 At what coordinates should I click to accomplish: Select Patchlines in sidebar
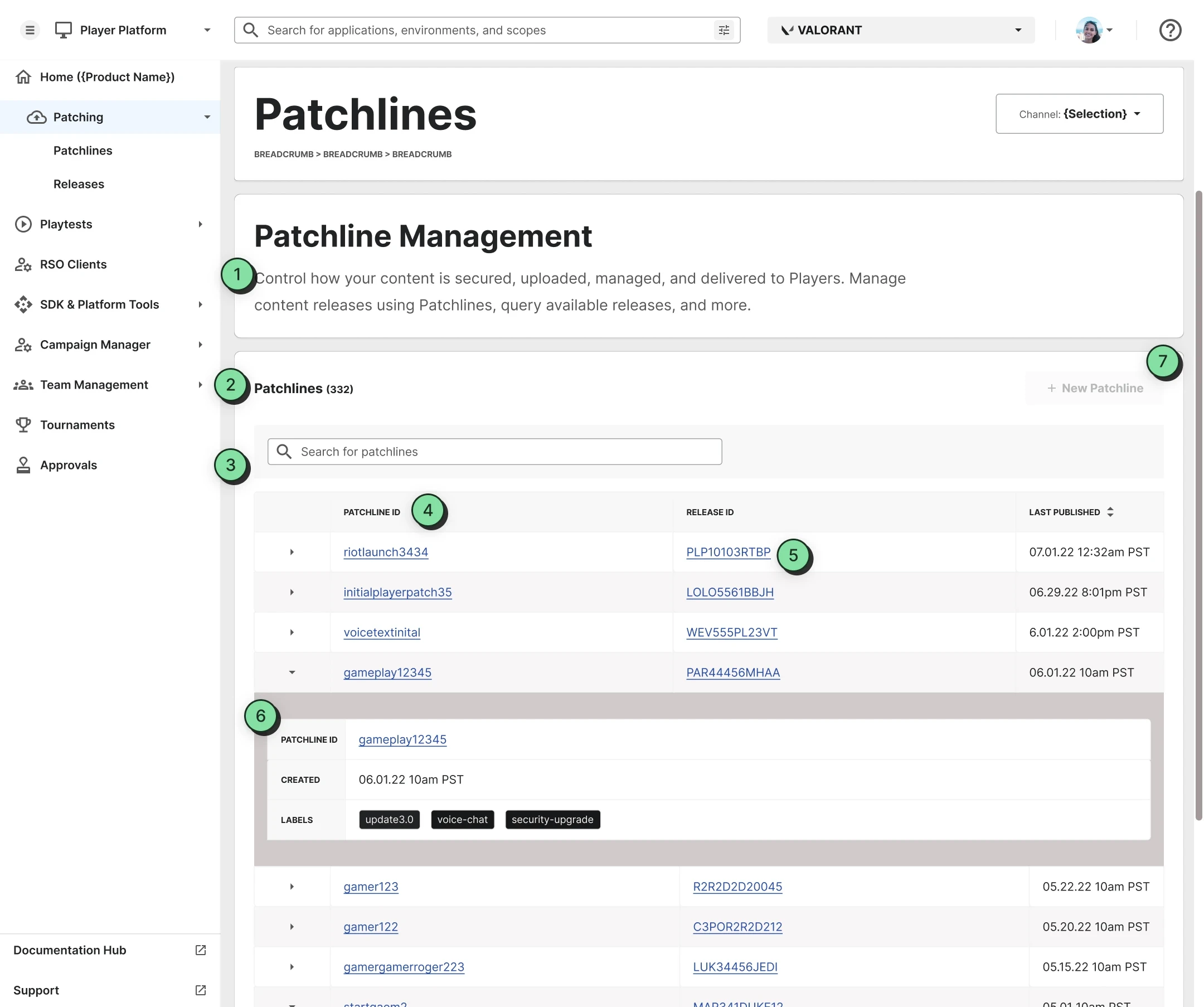82,150
